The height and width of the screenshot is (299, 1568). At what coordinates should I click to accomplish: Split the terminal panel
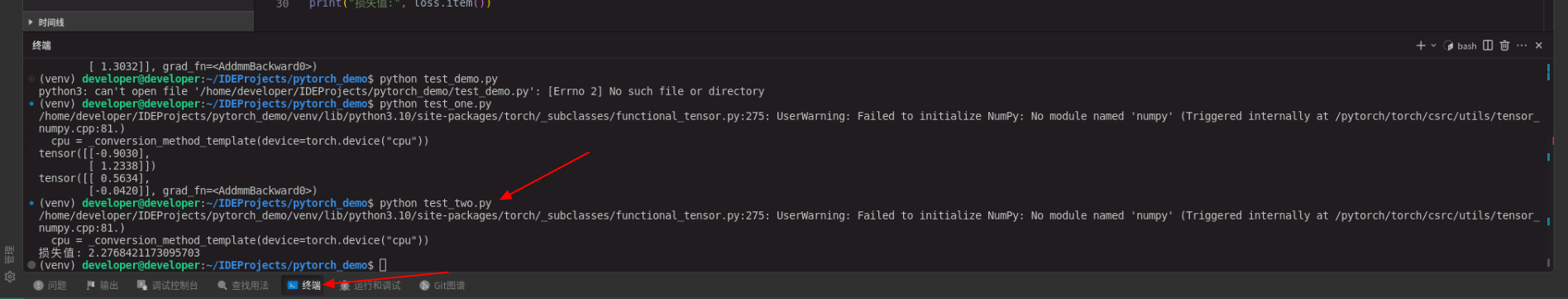pyautogui.click(x=1488, y=46)
